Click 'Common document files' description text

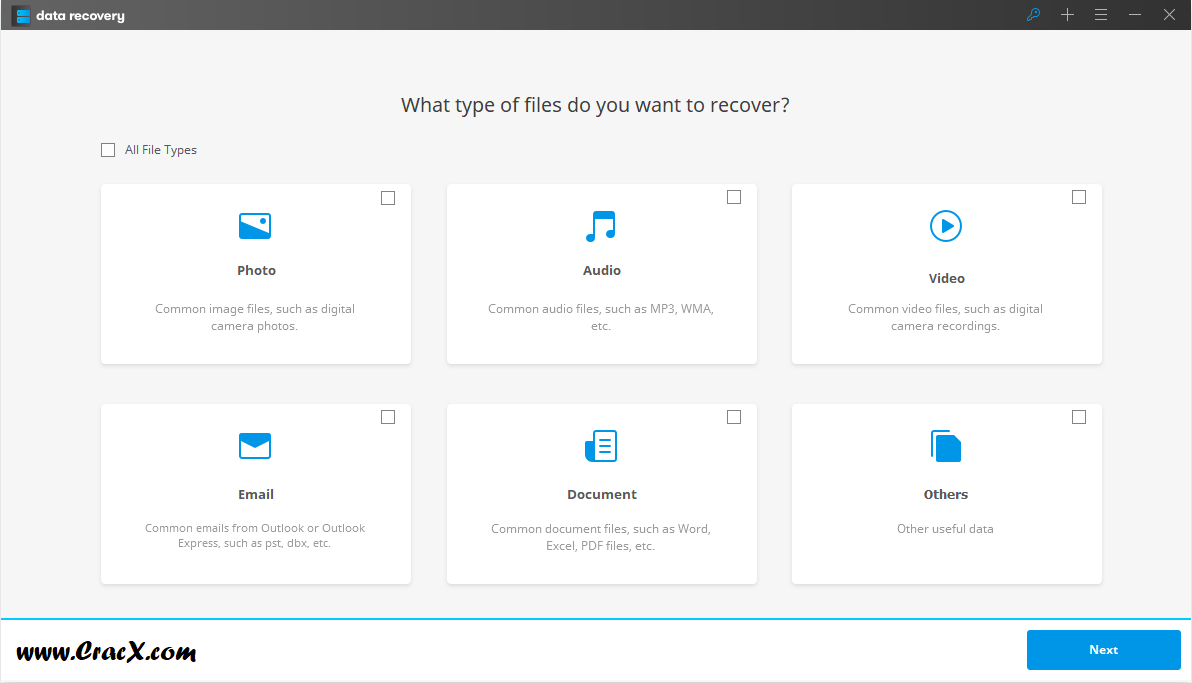coord(601,537)
